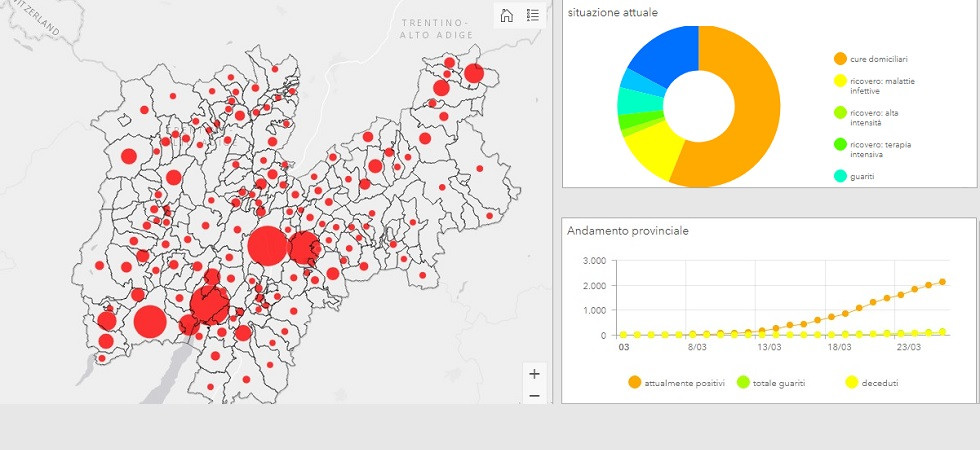Select the dark blue donut chart segment

point(669,54)
